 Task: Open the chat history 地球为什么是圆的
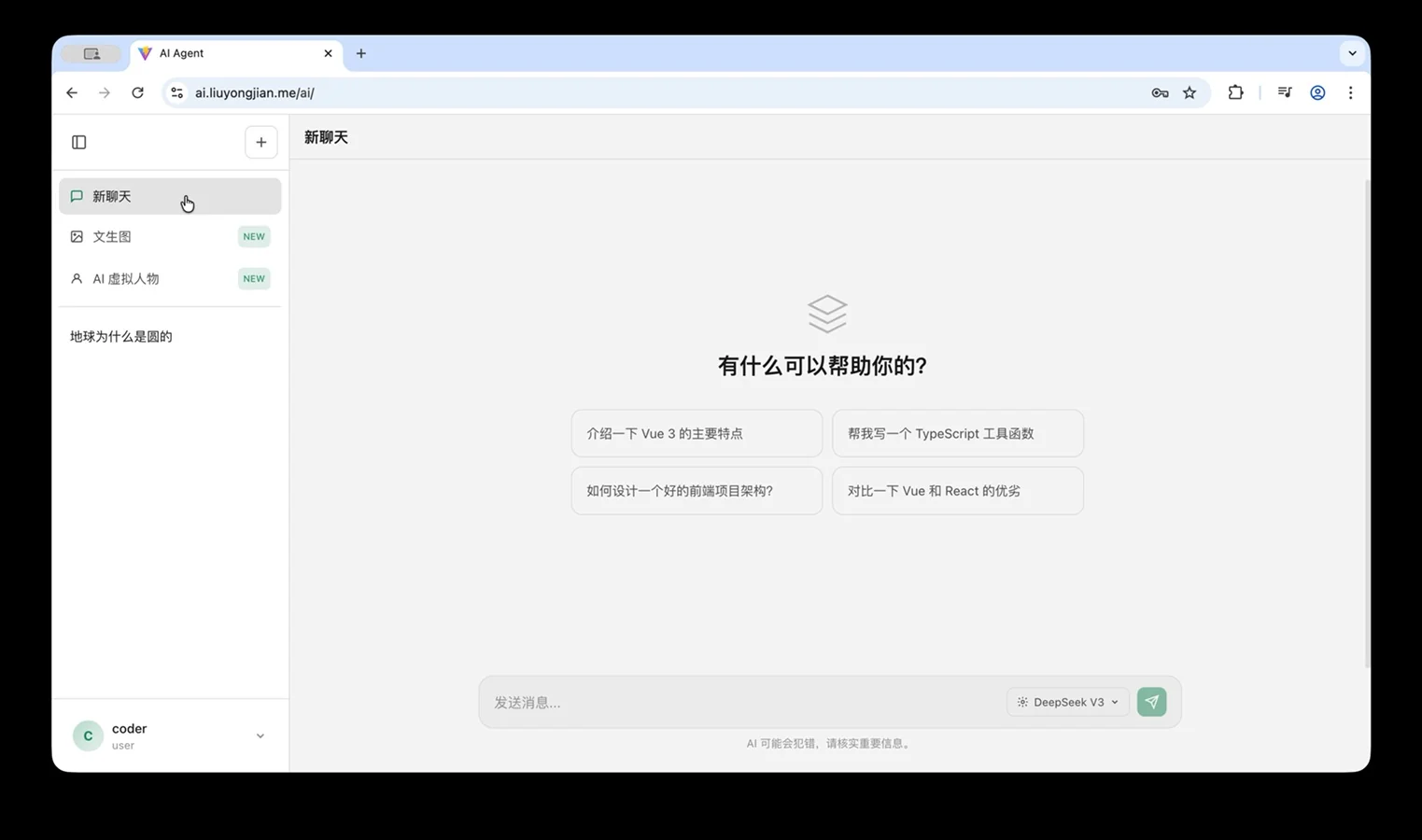(x=121, y=337)
